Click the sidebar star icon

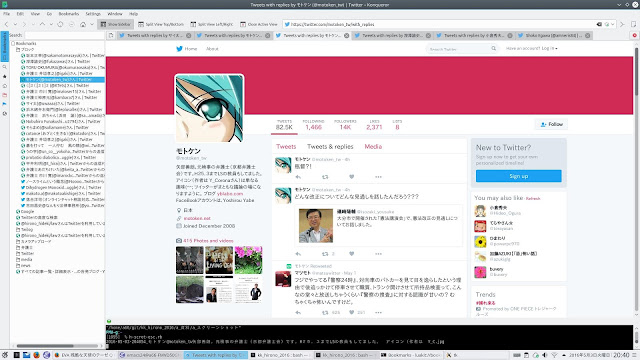pyautogui.click(x=5, y=76)
